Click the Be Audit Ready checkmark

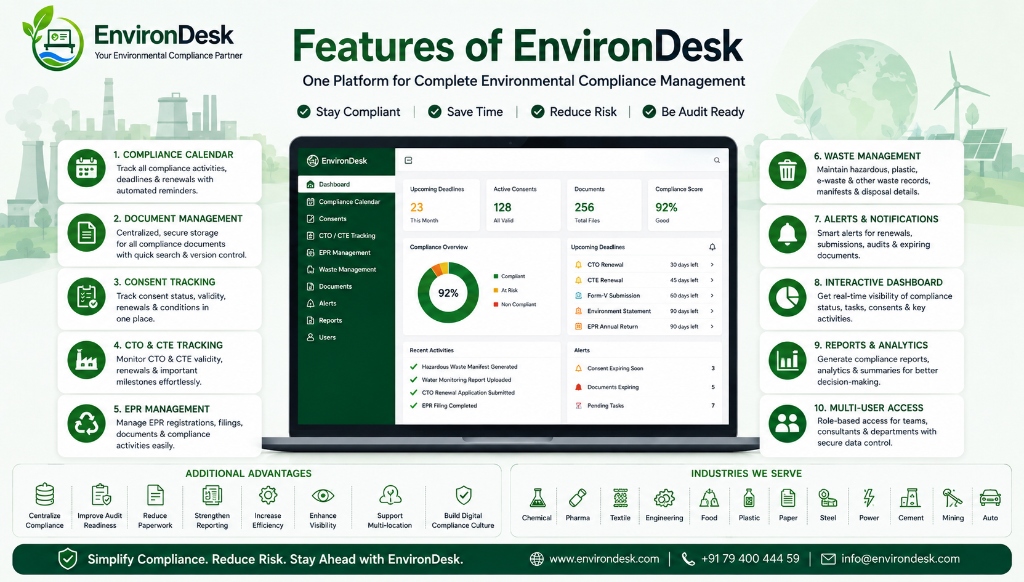click(x=649, y=112)
